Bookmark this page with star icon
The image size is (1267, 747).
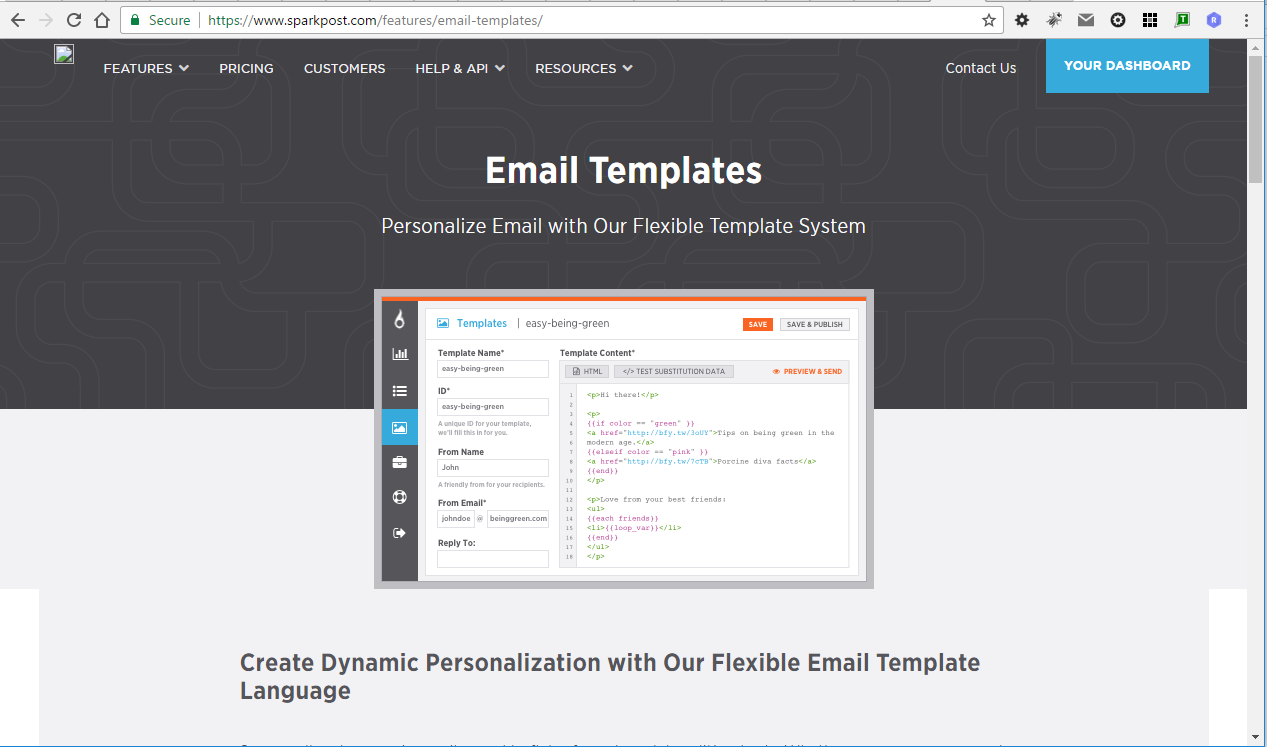click(989, 20)
